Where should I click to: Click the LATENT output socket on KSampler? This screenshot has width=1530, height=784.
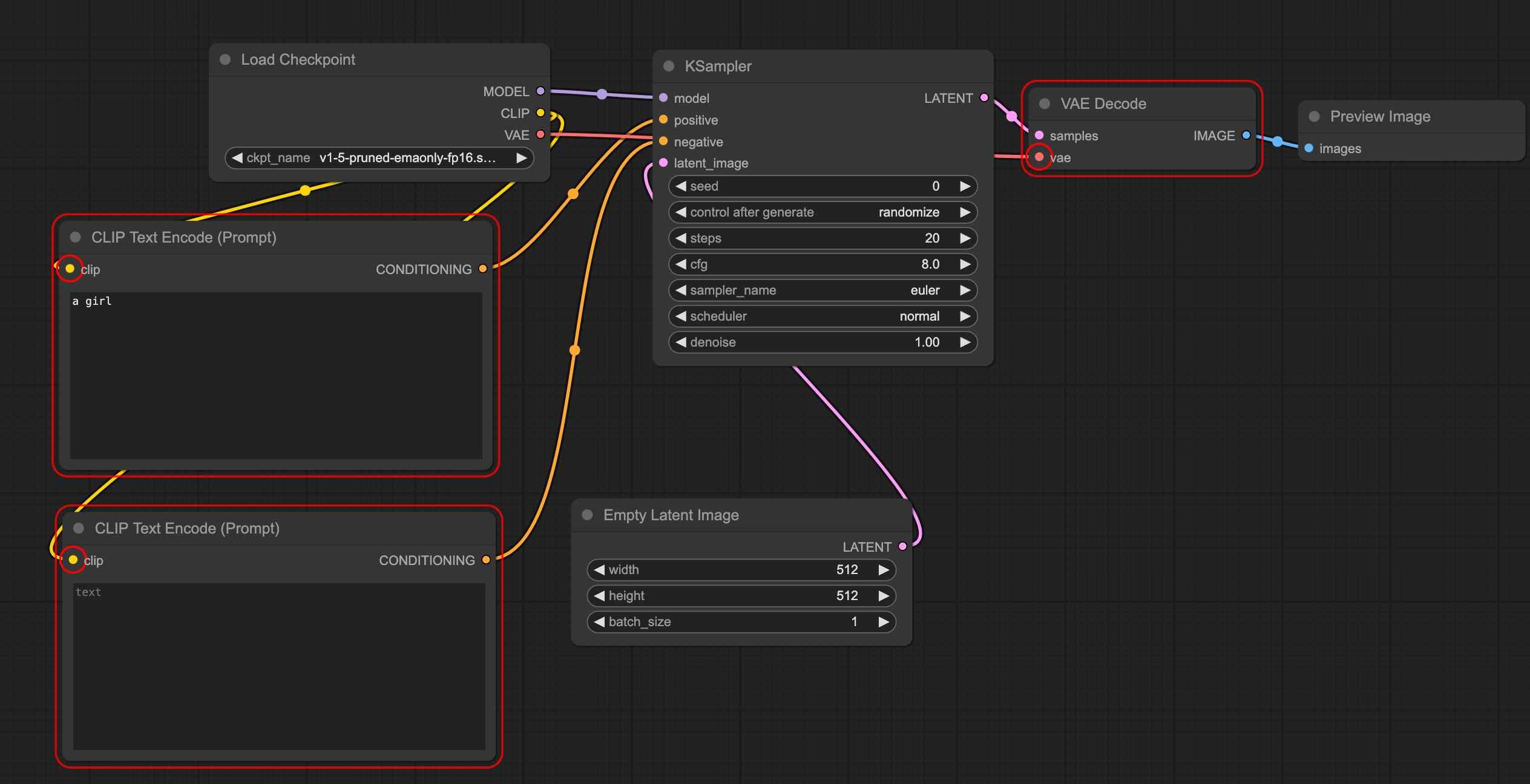pyautogui.click(x=984, y=97)
